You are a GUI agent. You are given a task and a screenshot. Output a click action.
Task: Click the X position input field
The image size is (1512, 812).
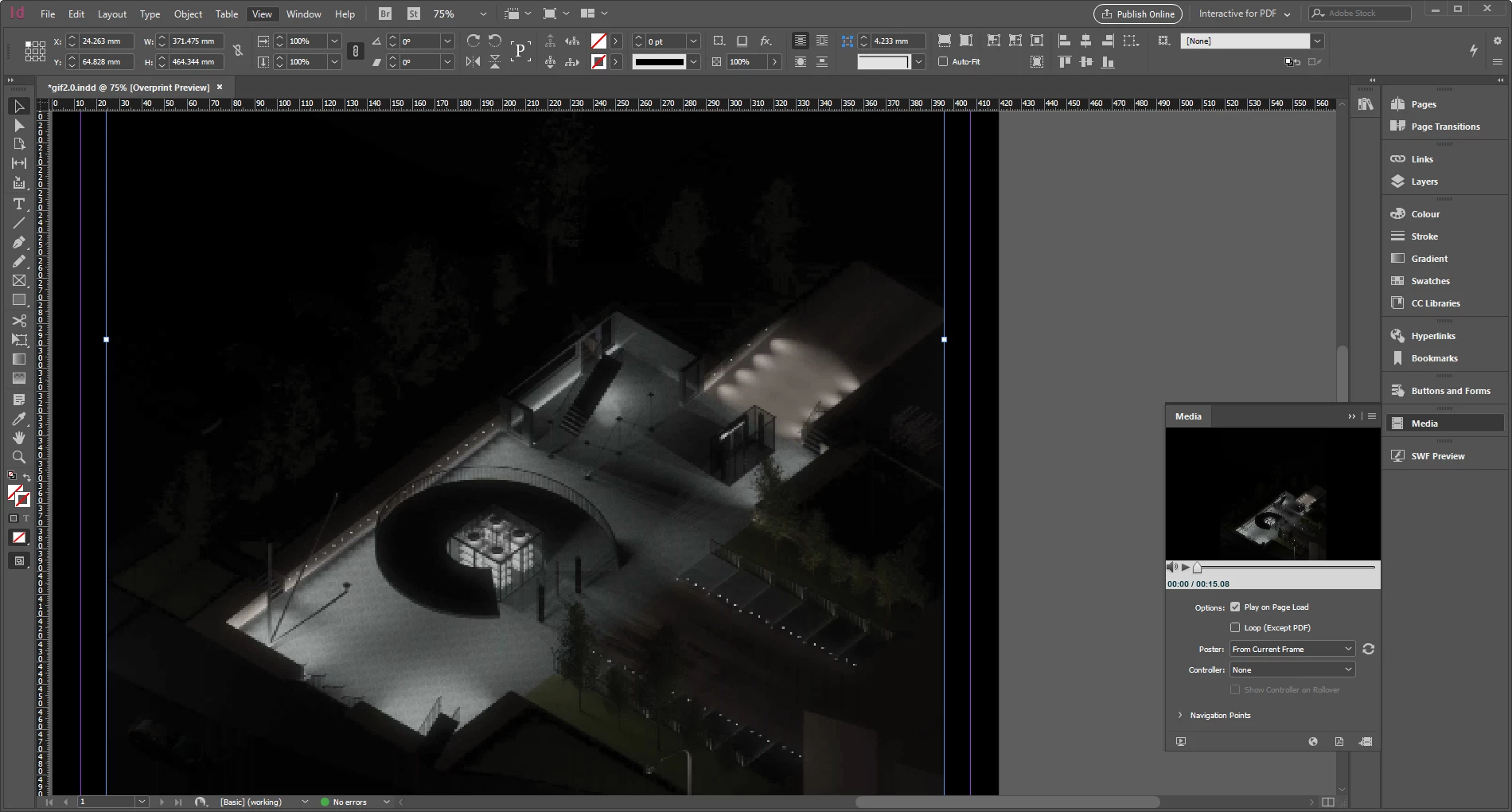point(104,41)
